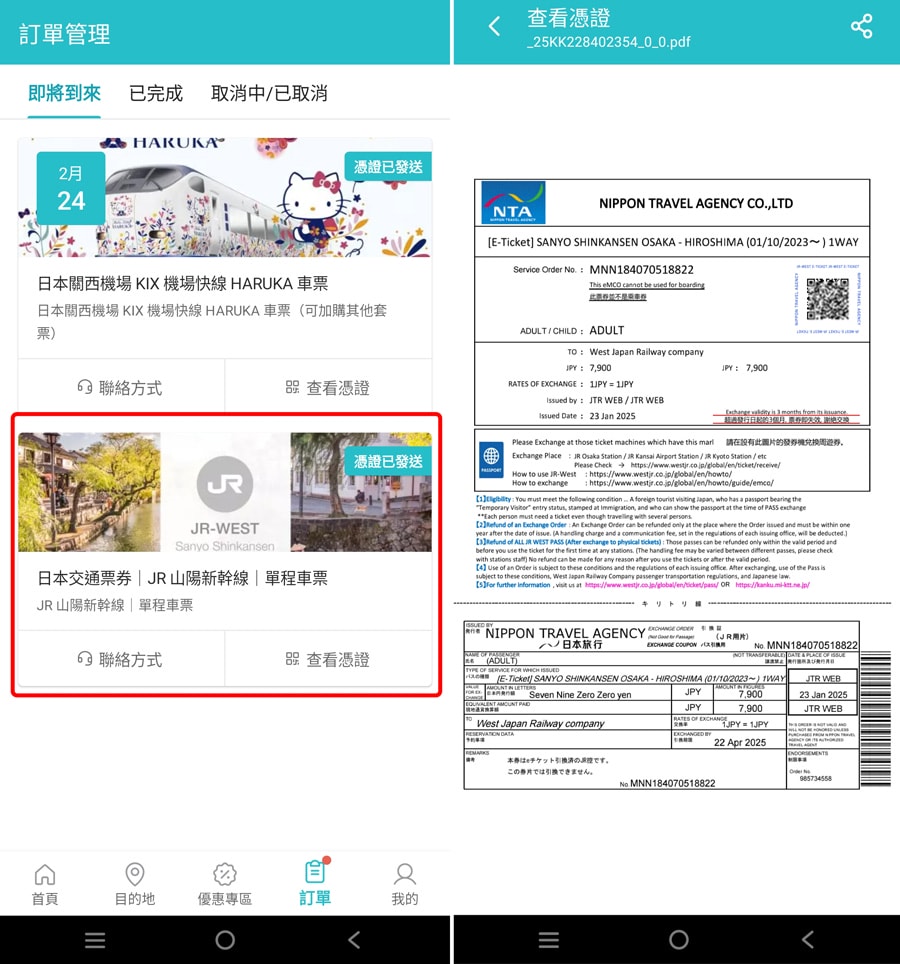Tap Android recent apps icon on left screen

pyautogui.click(x=95, y=939)
